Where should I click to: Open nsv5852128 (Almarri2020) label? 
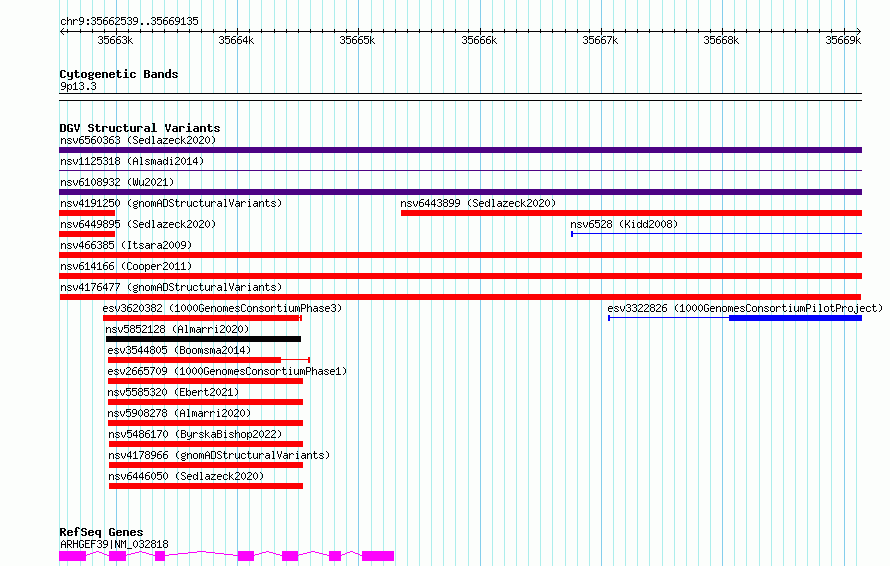point(177,329)
